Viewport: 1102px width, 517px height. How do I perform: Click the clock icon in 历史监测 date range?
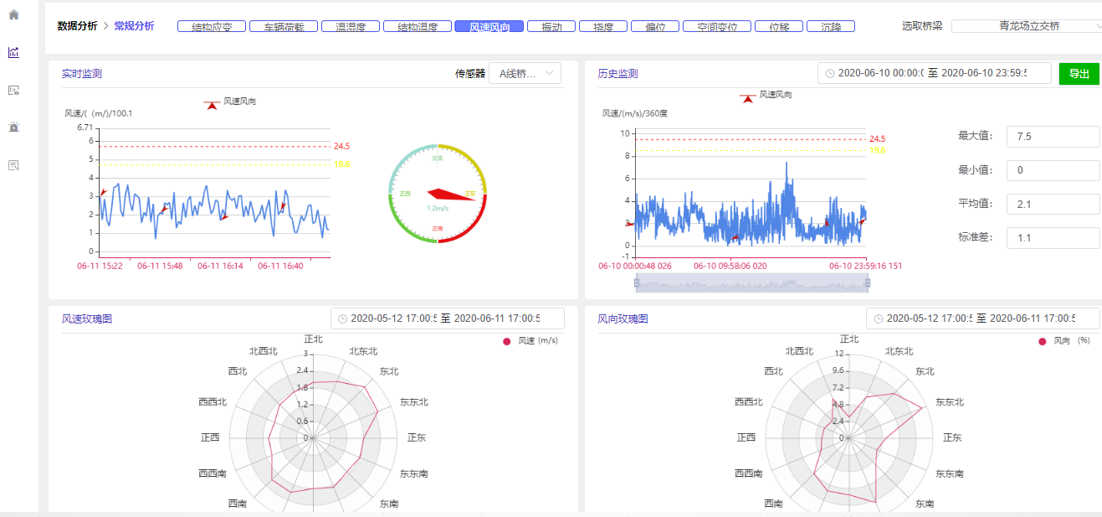[830, 73]
